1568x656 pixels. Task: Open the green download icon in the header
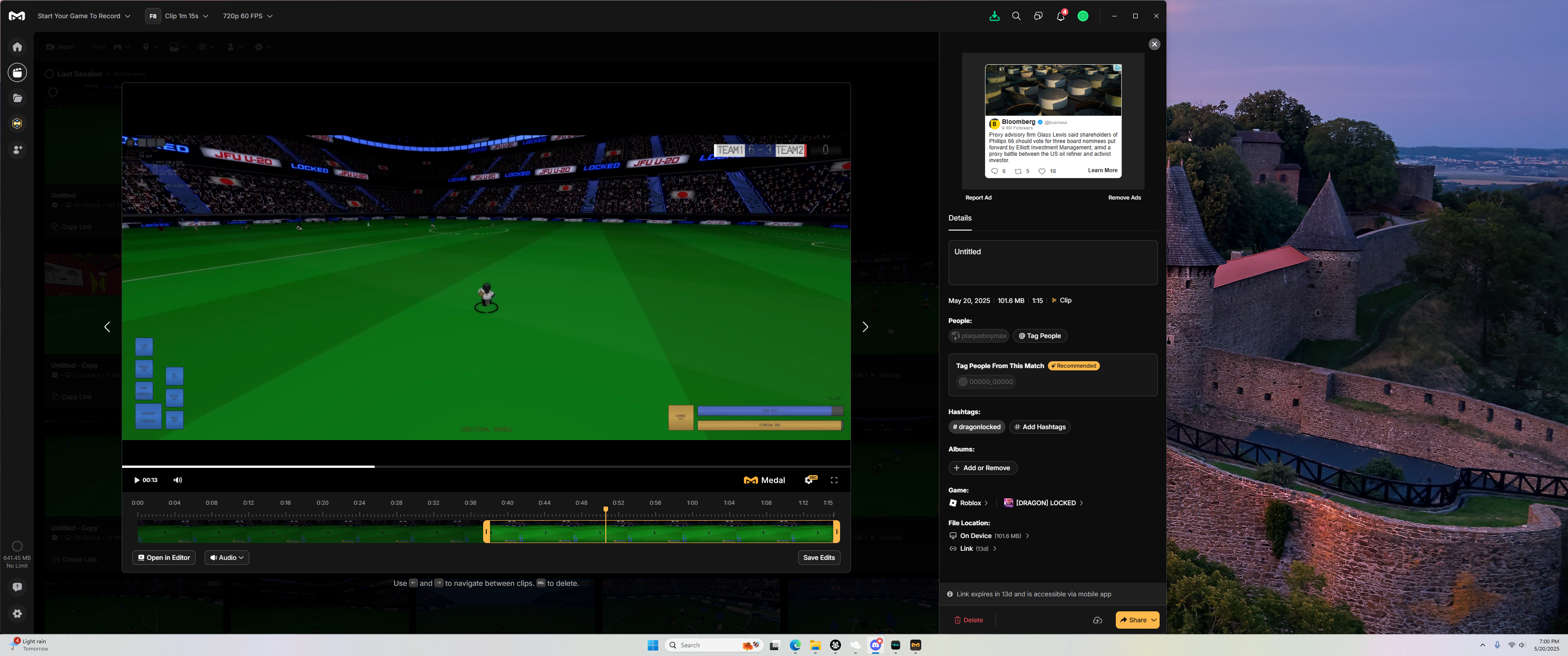tap(994, 16)
